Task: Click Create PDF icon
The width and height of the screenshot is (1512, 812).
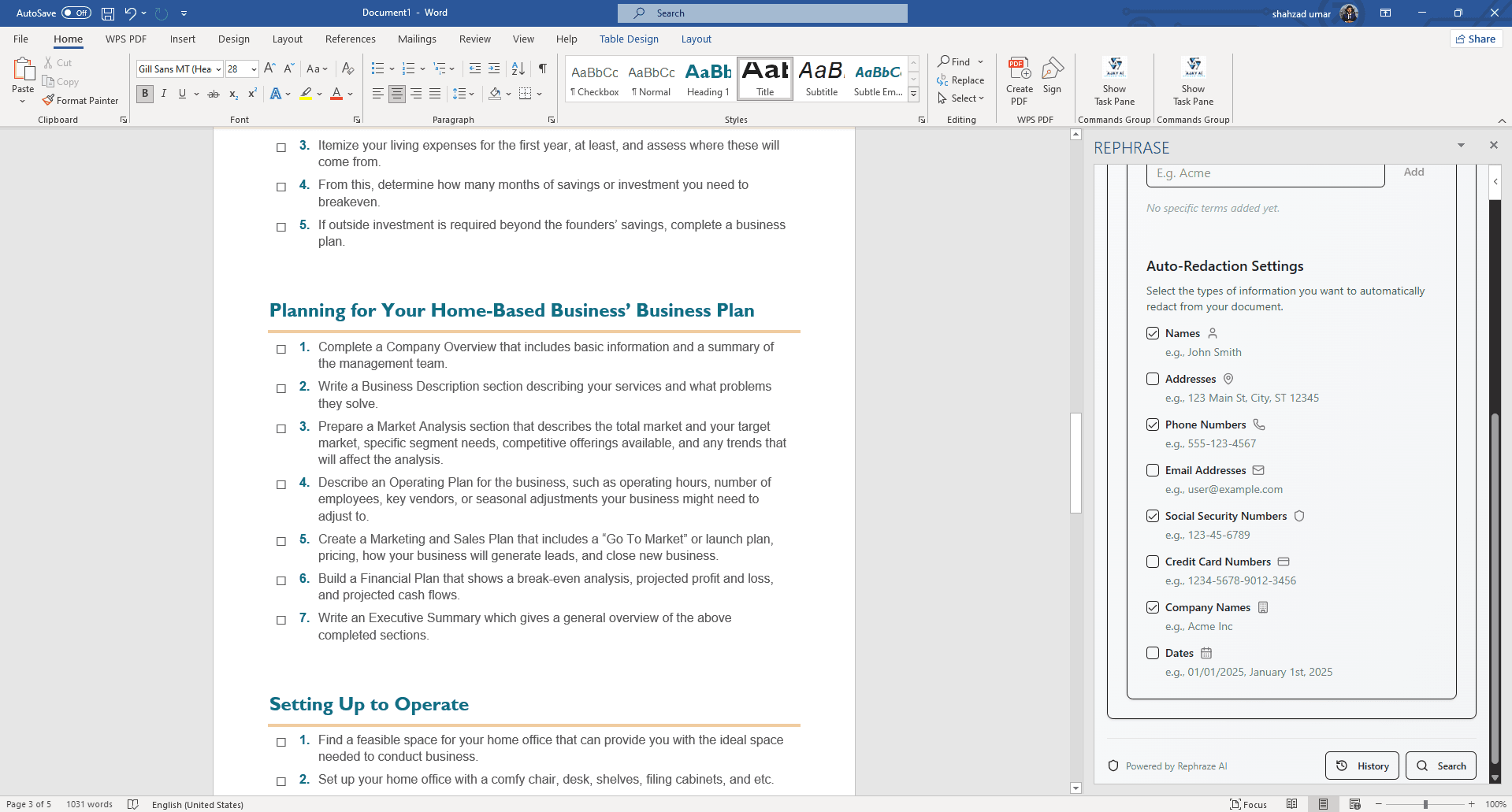Action: pos(1020,81)
